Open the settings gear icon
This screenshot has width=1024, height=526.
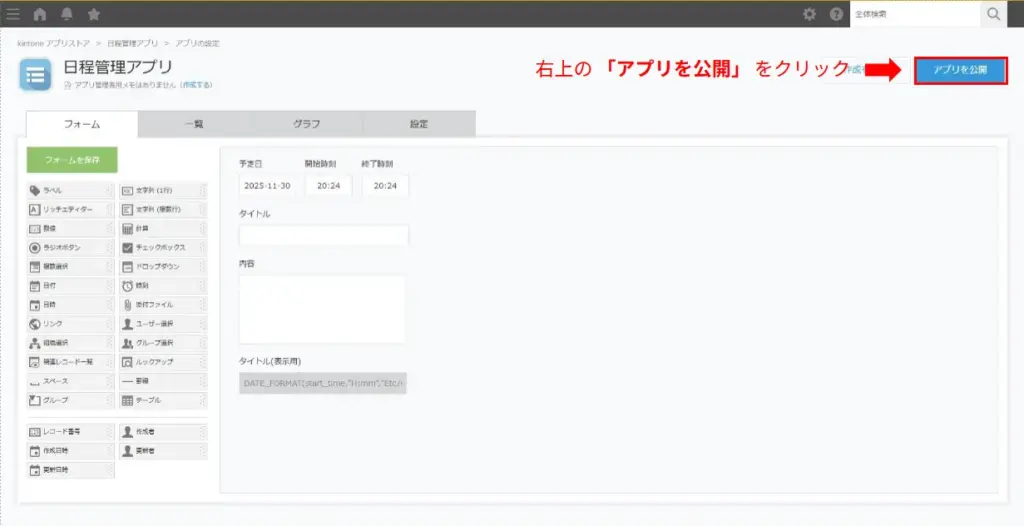[809, 14]
